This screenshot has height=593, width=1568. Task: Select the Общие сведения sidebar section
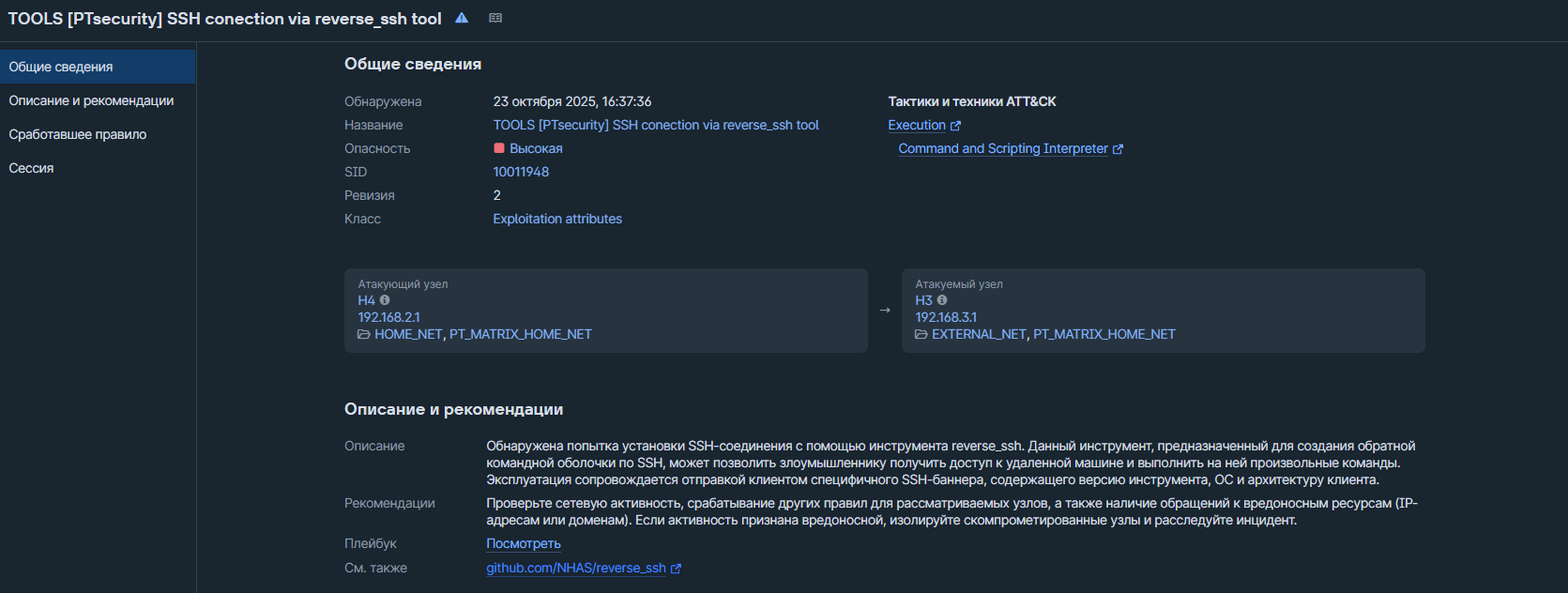point(61,67)
